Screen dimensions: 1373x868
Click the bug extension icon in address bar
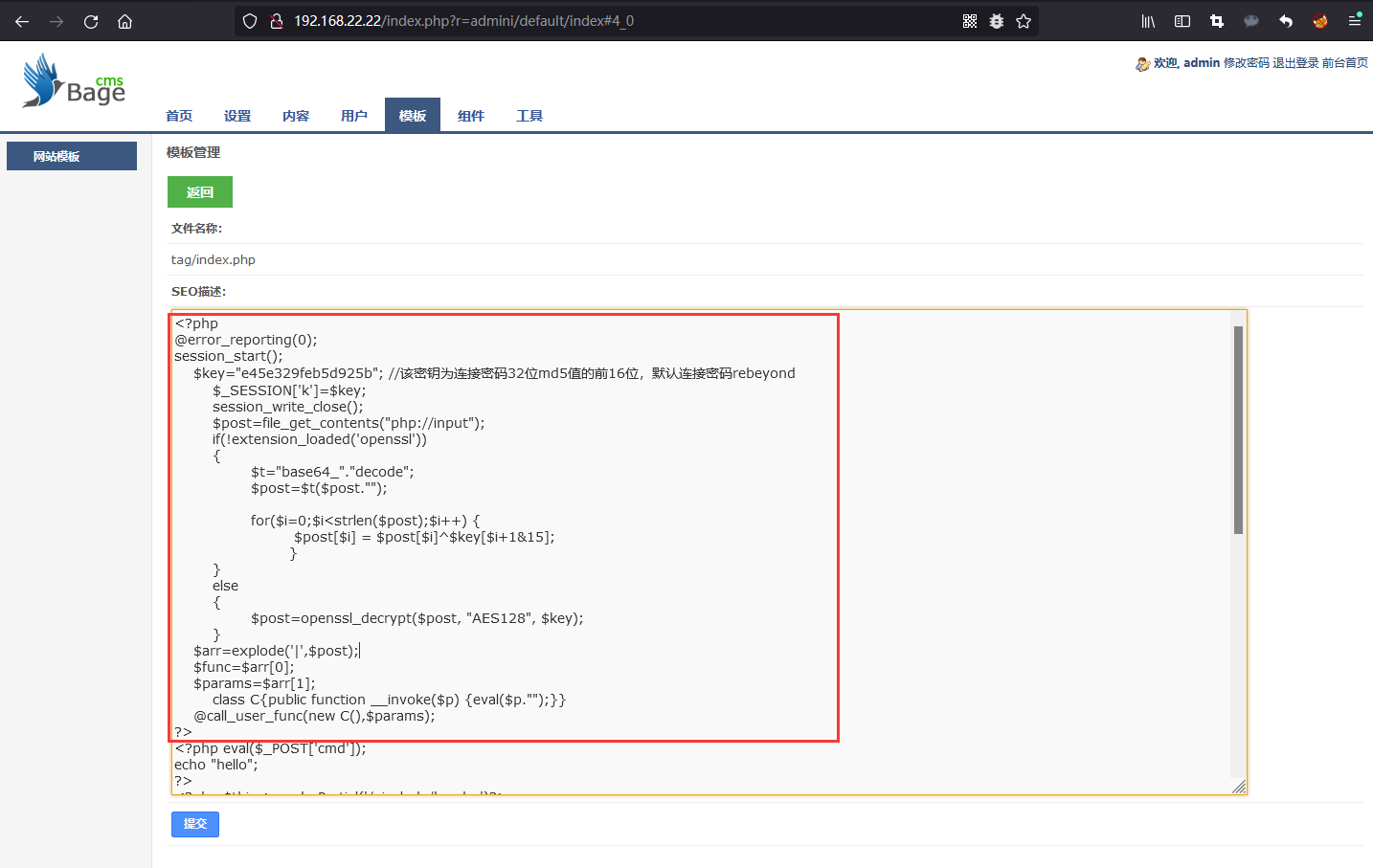pos(997,21)
